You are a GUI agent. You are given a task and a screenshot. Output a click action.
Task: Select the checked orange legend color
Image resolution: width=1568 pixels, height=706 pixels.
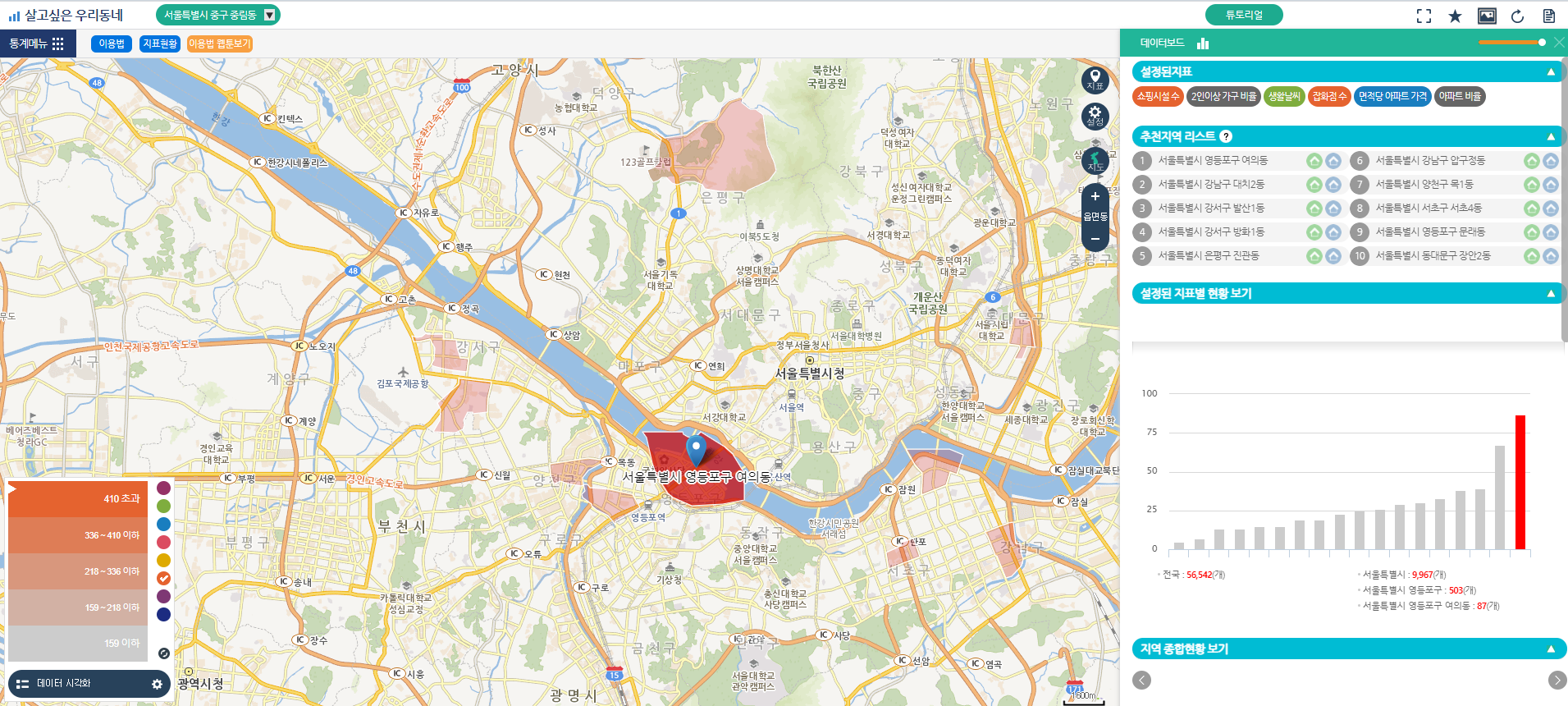[x=163, y=578]
